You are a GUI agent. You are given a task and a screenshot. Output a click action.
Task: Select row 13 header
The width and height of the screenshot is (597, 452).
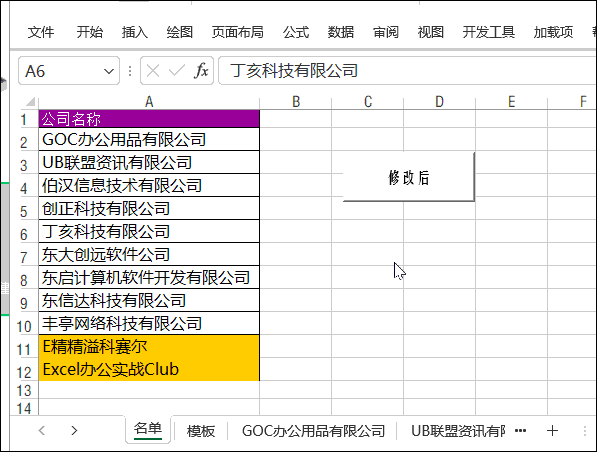[24, 390]
